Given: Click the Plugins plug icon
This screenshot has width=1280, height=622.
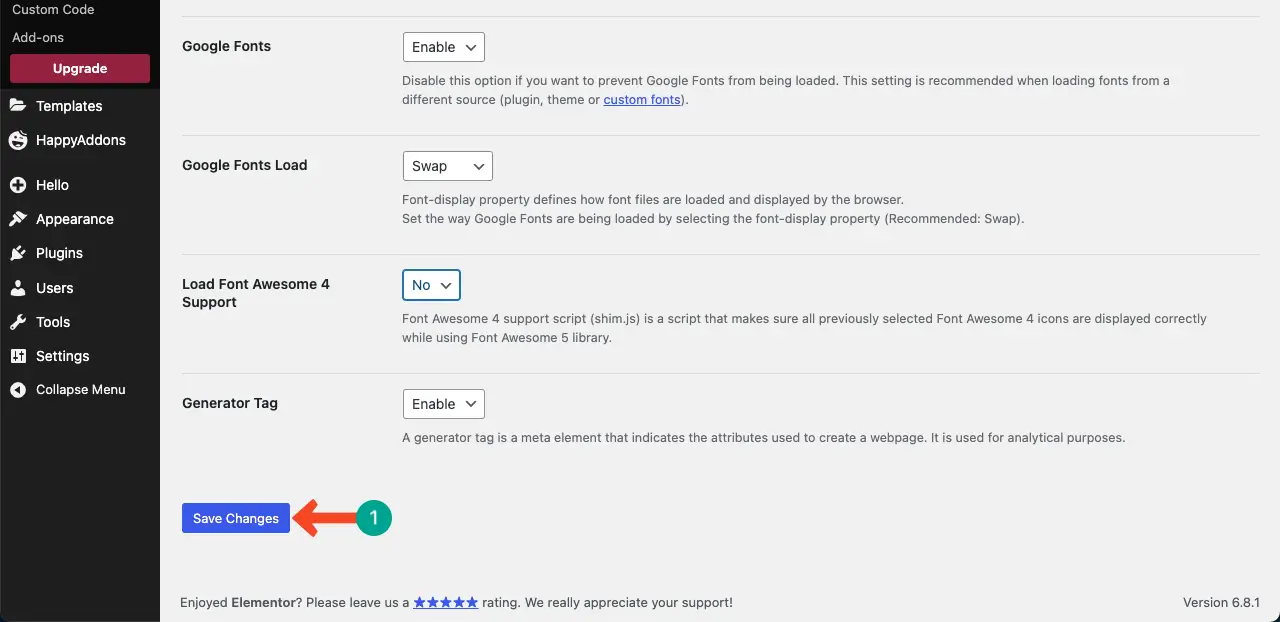Looking at the screenshot, I should coord(18,253).
